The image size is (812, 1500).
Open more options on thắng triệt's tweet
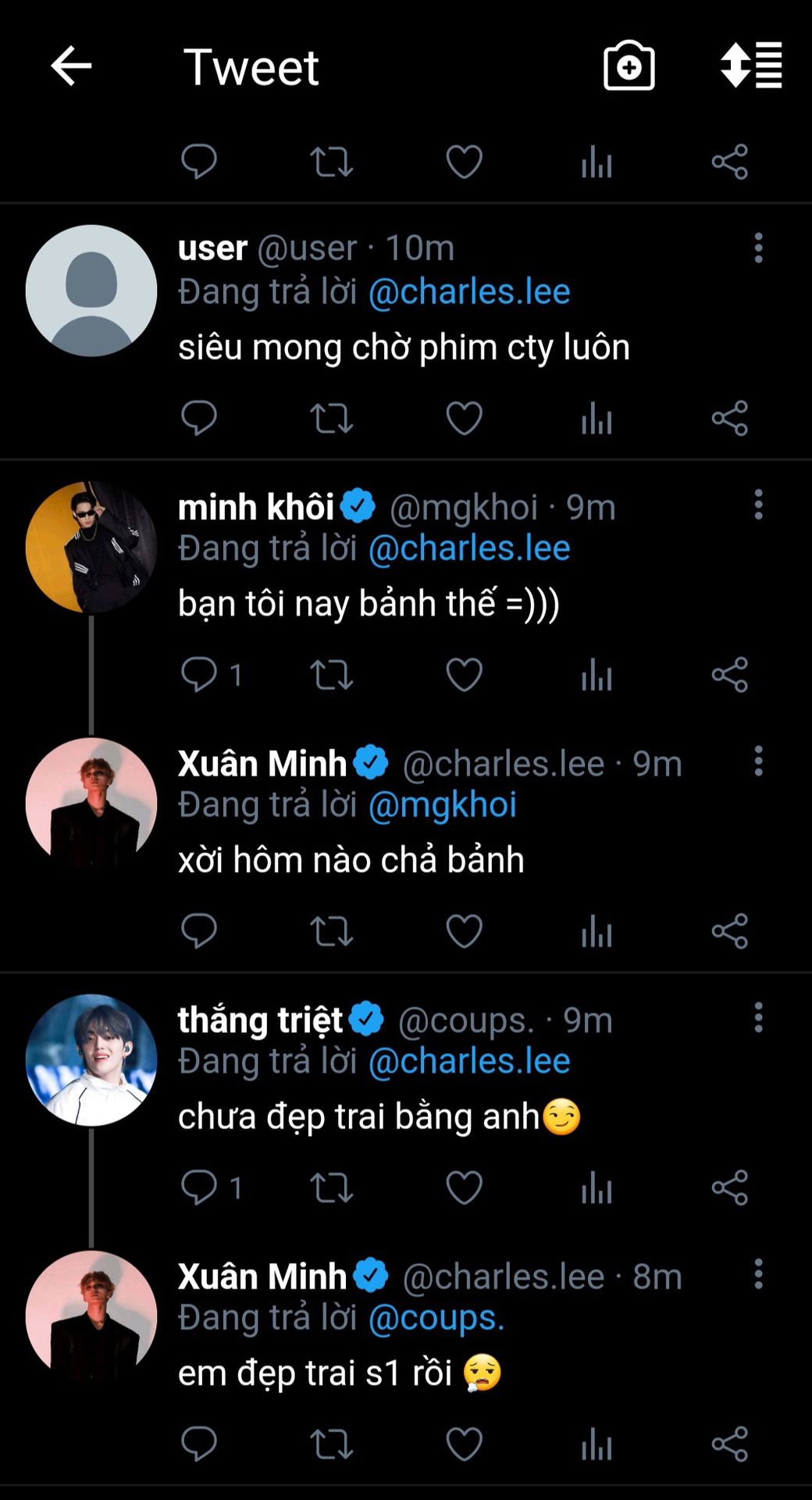pos(758,1018)
